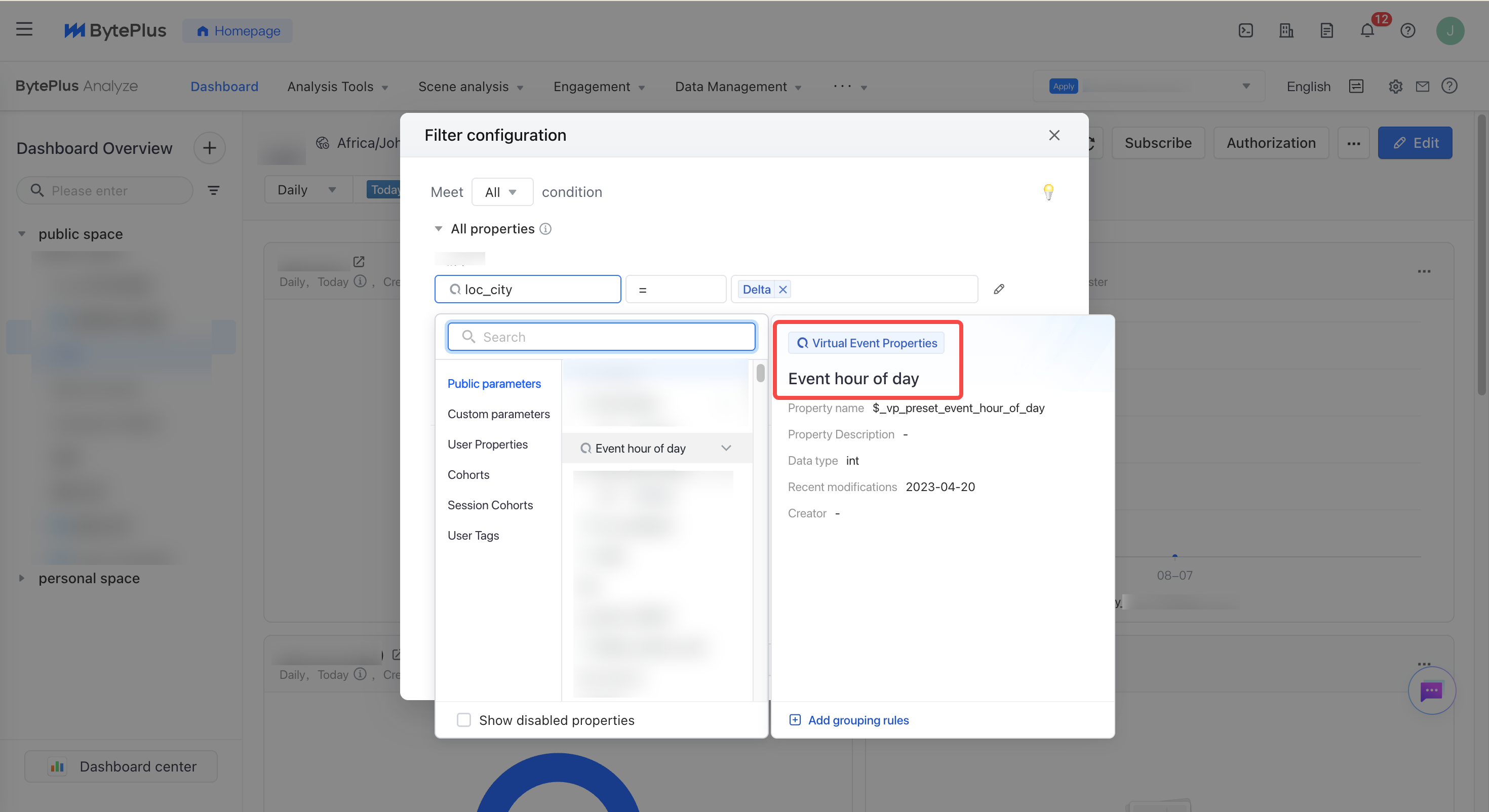Screen dimensions: 1489x812
Task: Open the Daily granularity dropdown
Action: 308,190
